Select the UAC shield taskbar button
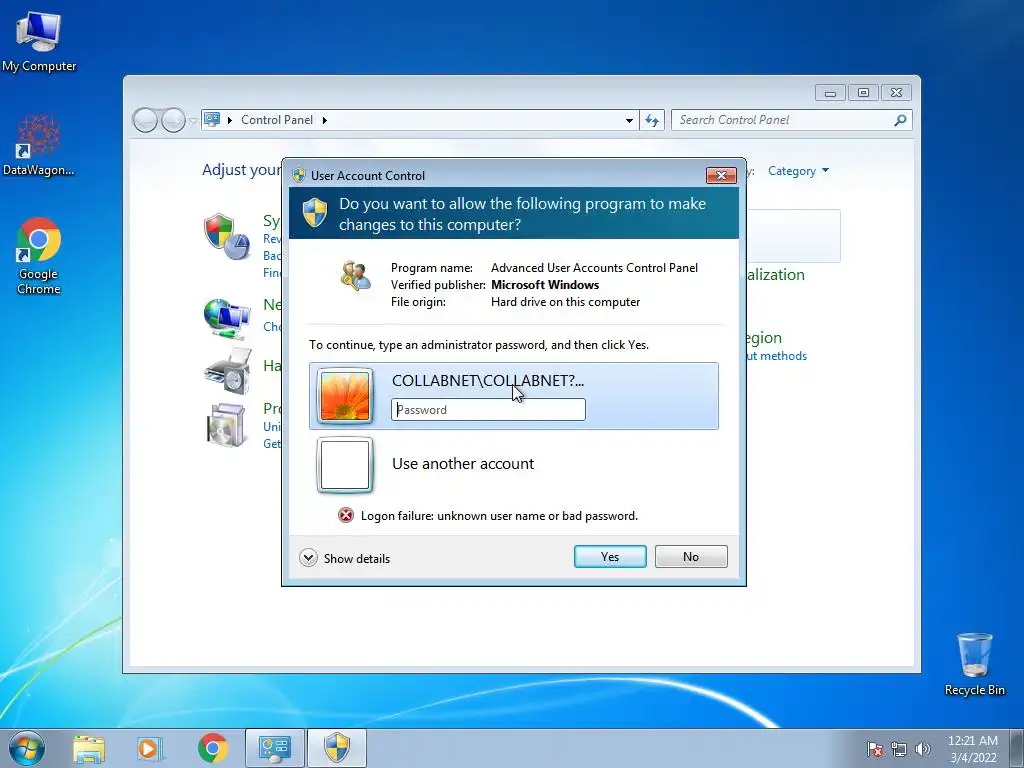This screenshot has width=1024, height=768. (337, 748)
